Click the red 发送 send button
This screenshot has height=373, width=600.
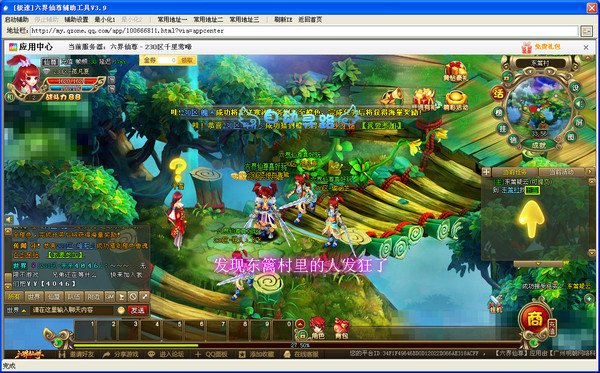[137, 310]
